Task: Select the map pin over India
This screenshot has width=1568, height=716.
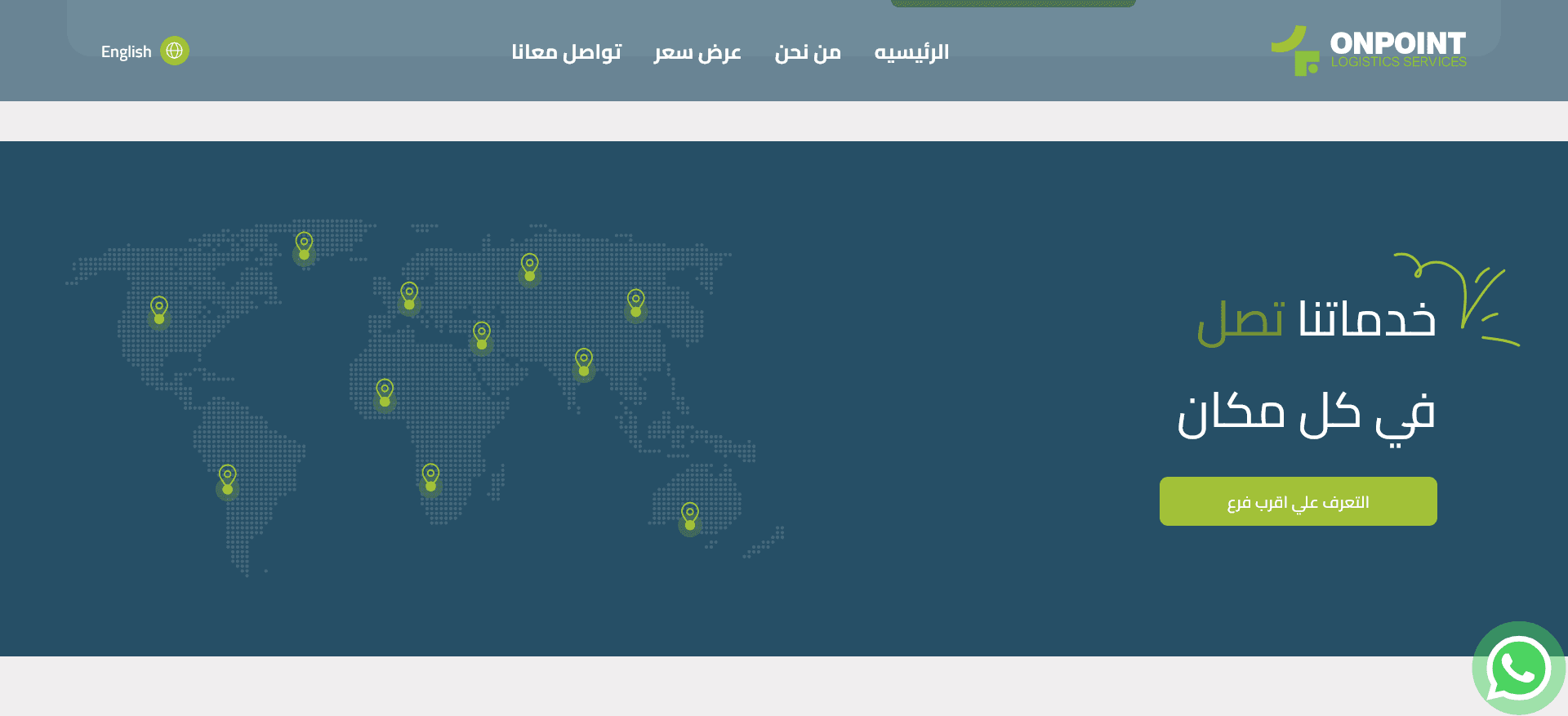Action: [x=584, y=363]
